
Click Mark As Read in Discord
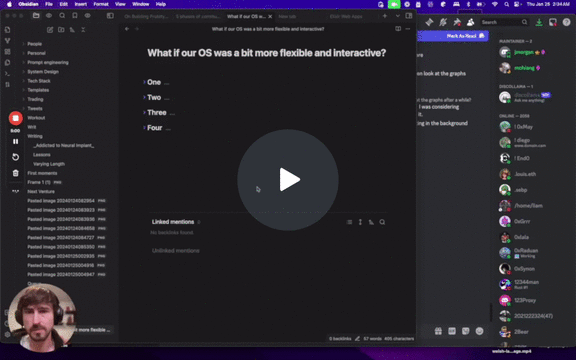[x=465, y=36]
